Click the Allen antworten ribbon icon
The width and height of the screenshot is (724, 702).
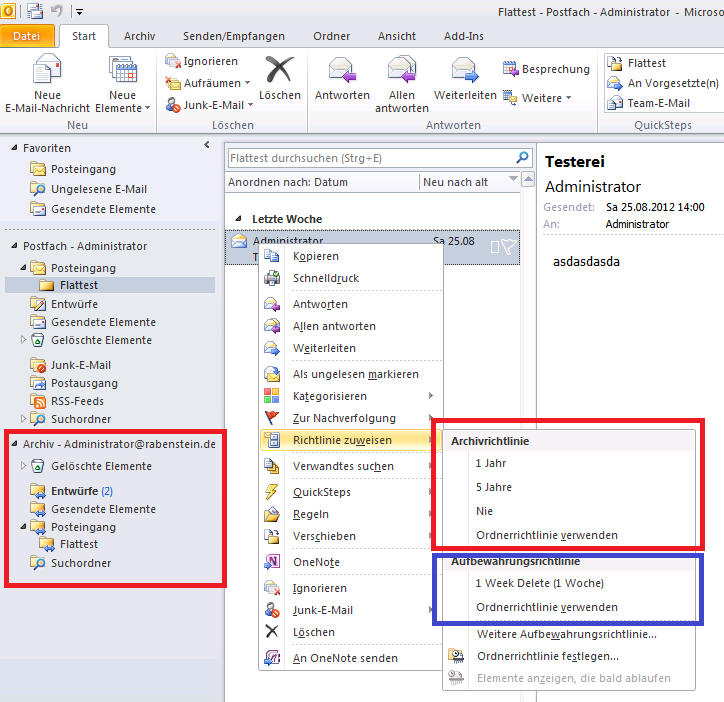(402, 70)
